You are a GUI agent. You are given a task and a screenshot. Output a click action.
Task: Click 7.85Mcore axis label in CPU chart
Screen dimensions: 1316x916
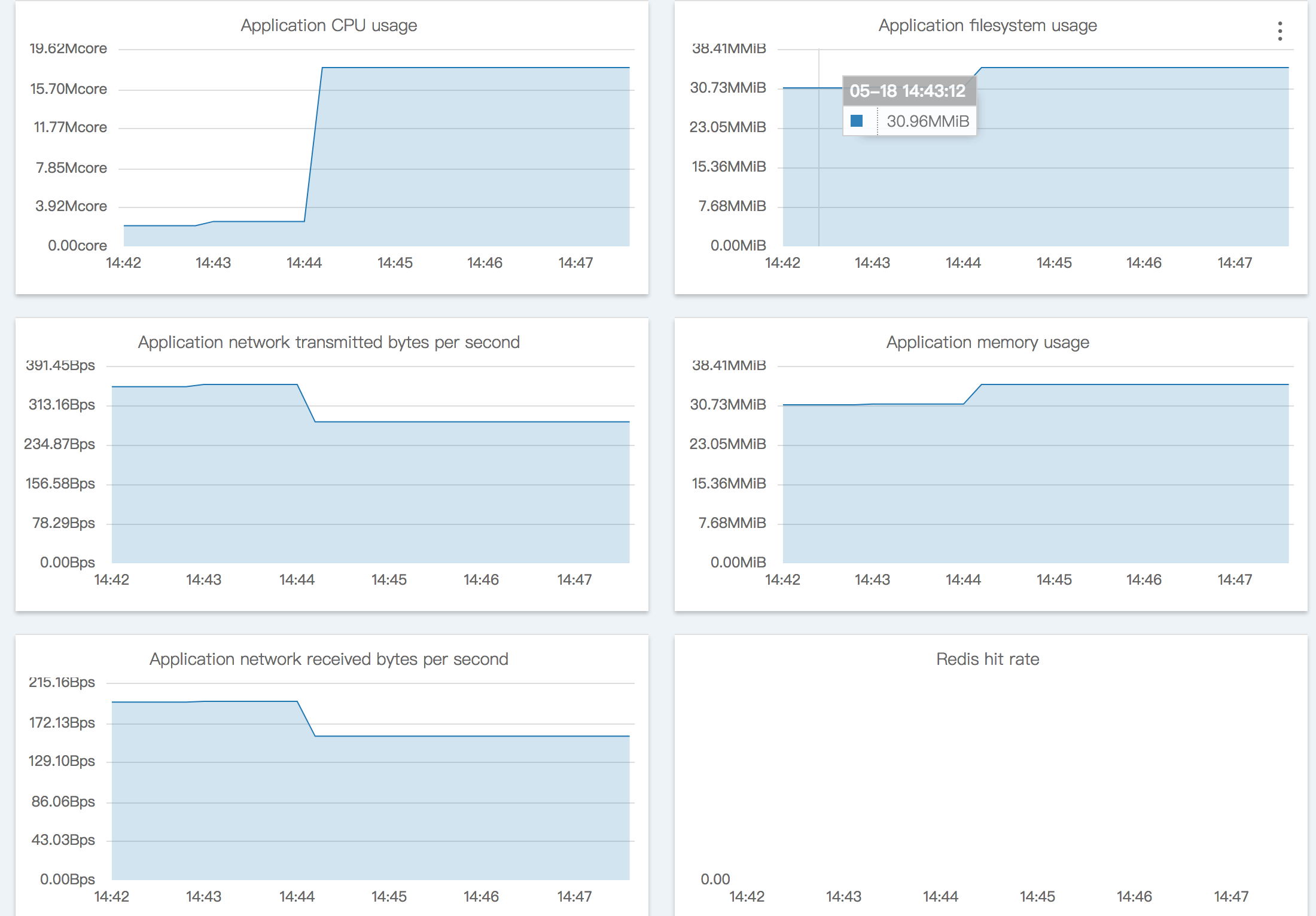pos(72,168)
